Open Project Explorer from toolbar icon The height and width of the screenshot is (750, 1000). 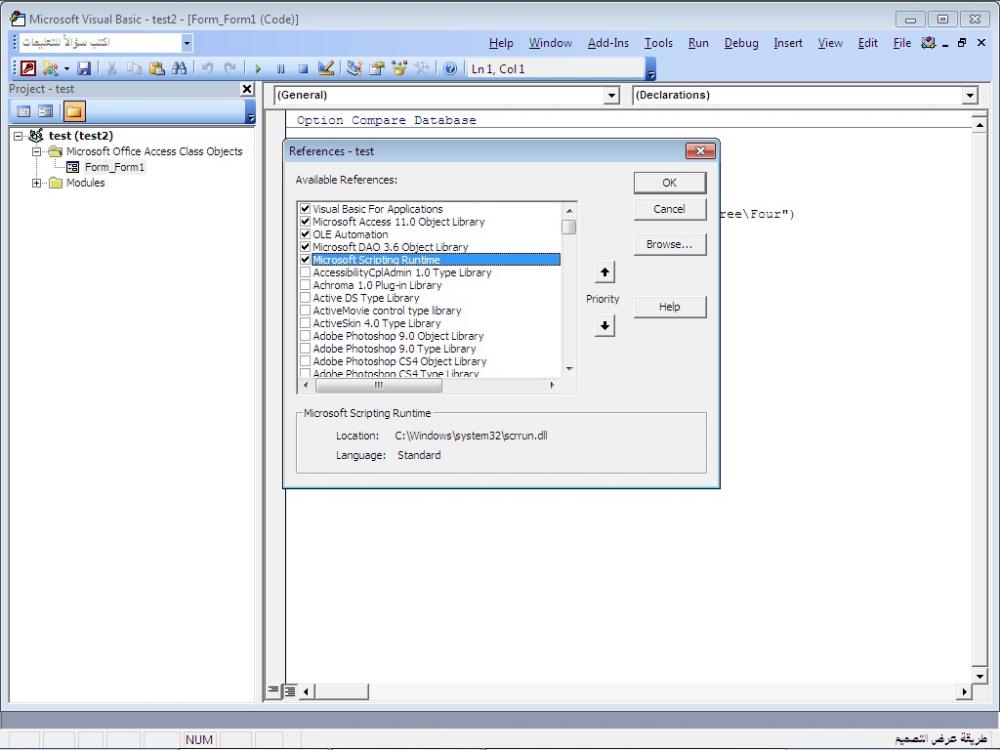(355, 68)
